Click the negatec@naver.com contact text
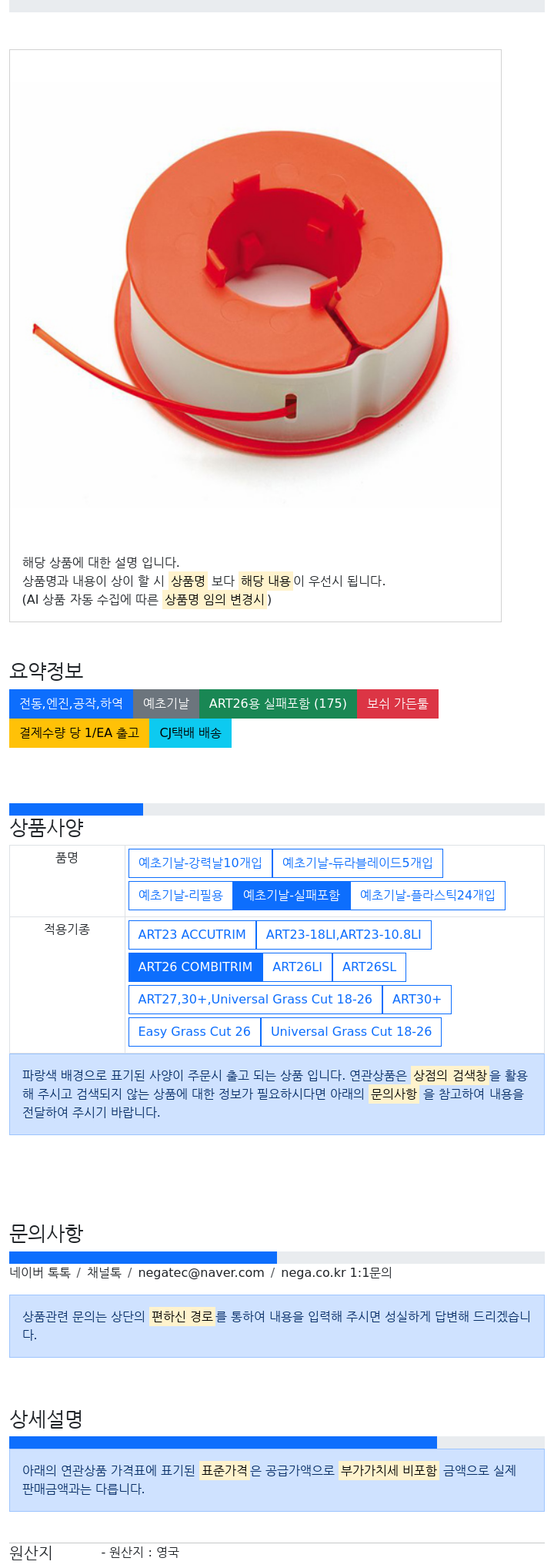Image resolution: width=554 pixels, height=1568 pixels. click(x=202, y=1273)
